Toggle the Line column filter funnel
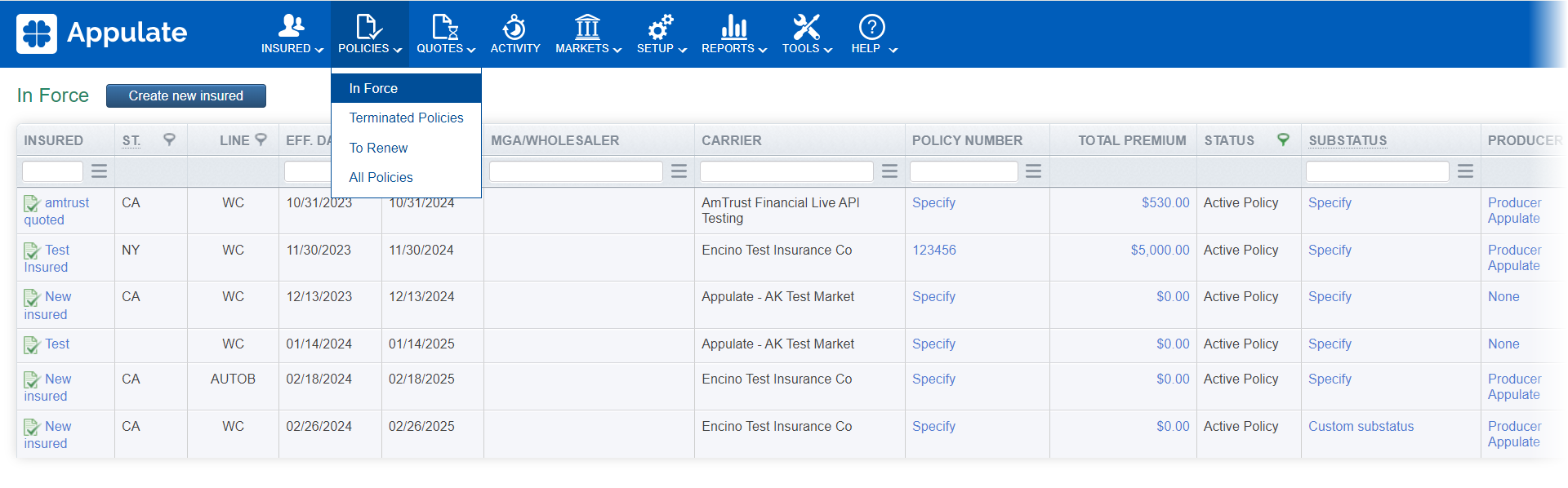 coord(261,140)
